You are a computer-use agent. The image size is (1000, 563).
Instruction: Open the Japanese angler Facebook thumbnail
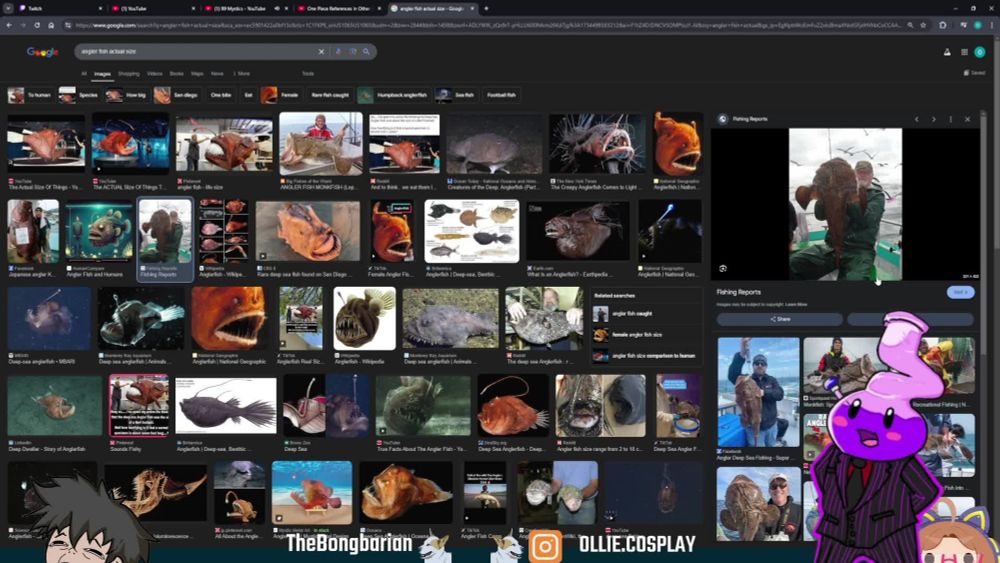click(33, 231)
